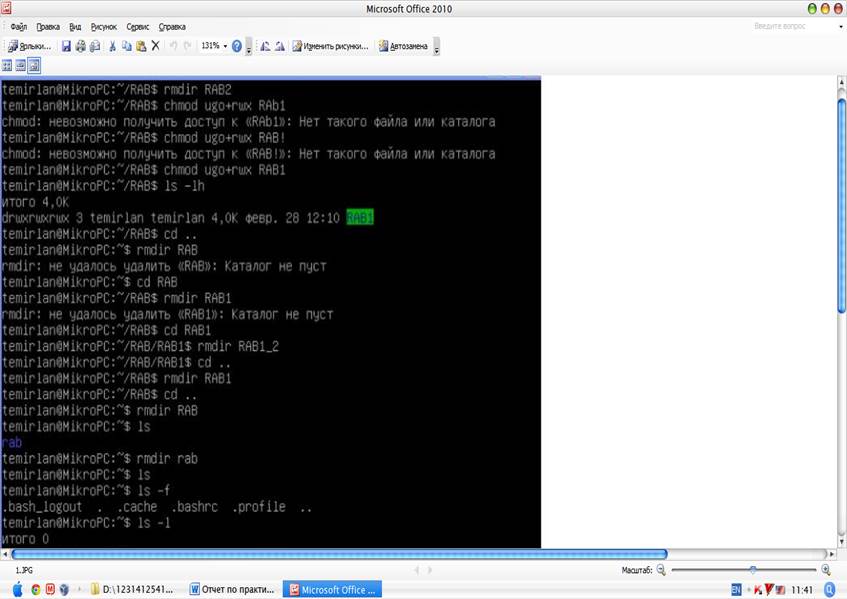The image size is (847, 599).
Task: Click the Автозамена button
Action: (x=403, y=46)
